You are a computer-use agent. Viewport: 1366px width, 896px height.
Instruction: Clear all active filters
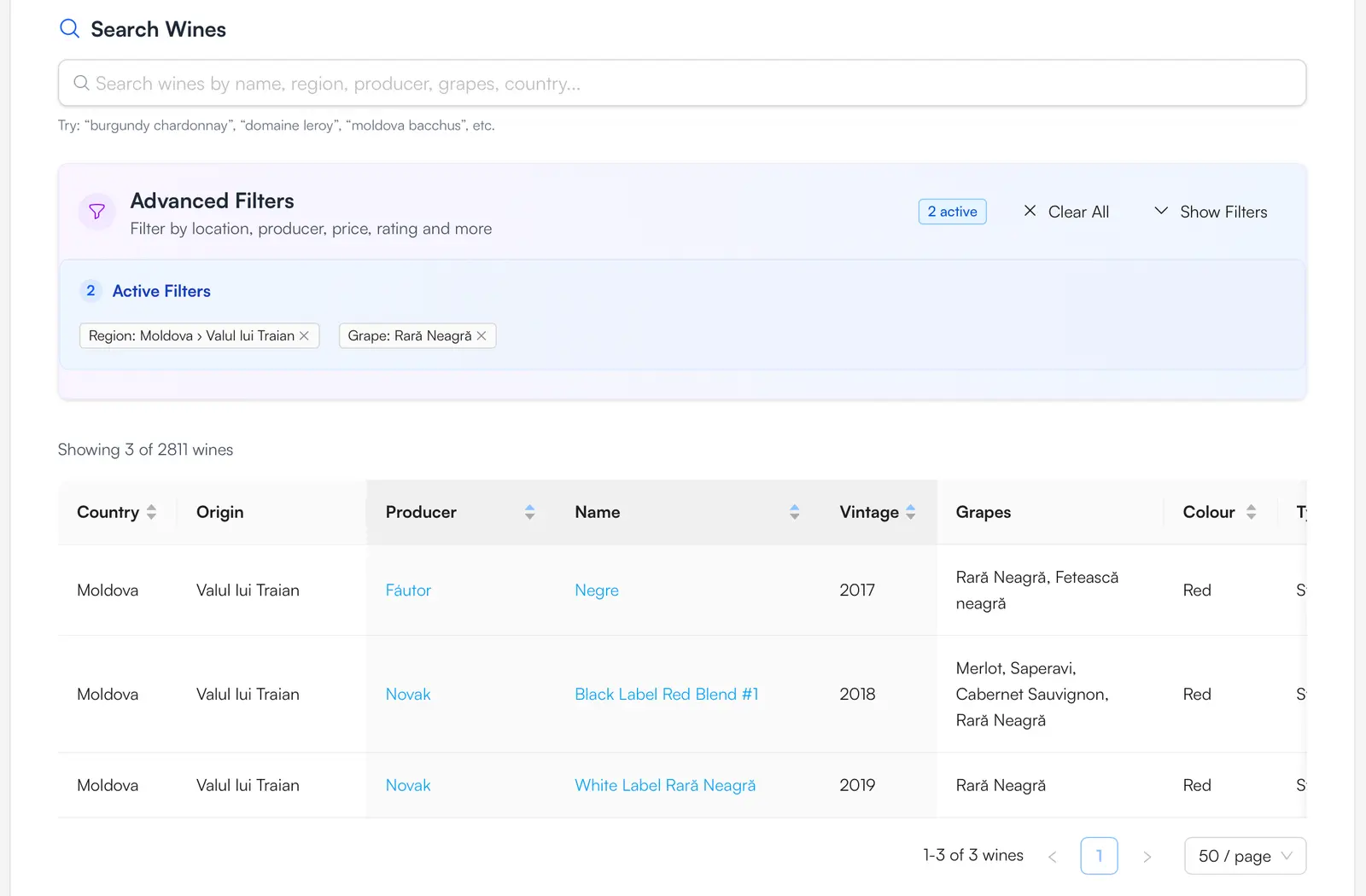point(1066,212)
